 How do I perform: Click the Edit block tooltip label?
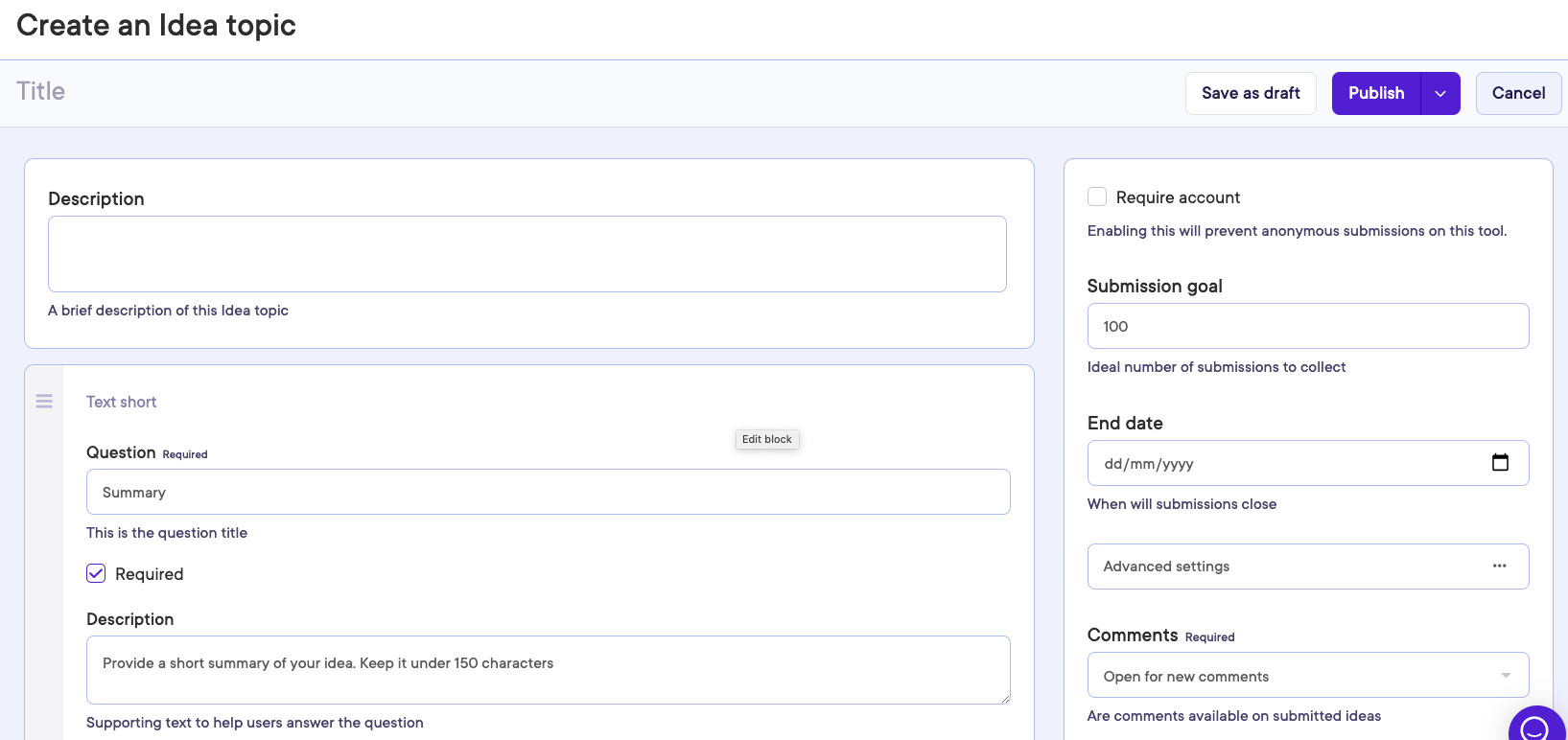[766, 440]
